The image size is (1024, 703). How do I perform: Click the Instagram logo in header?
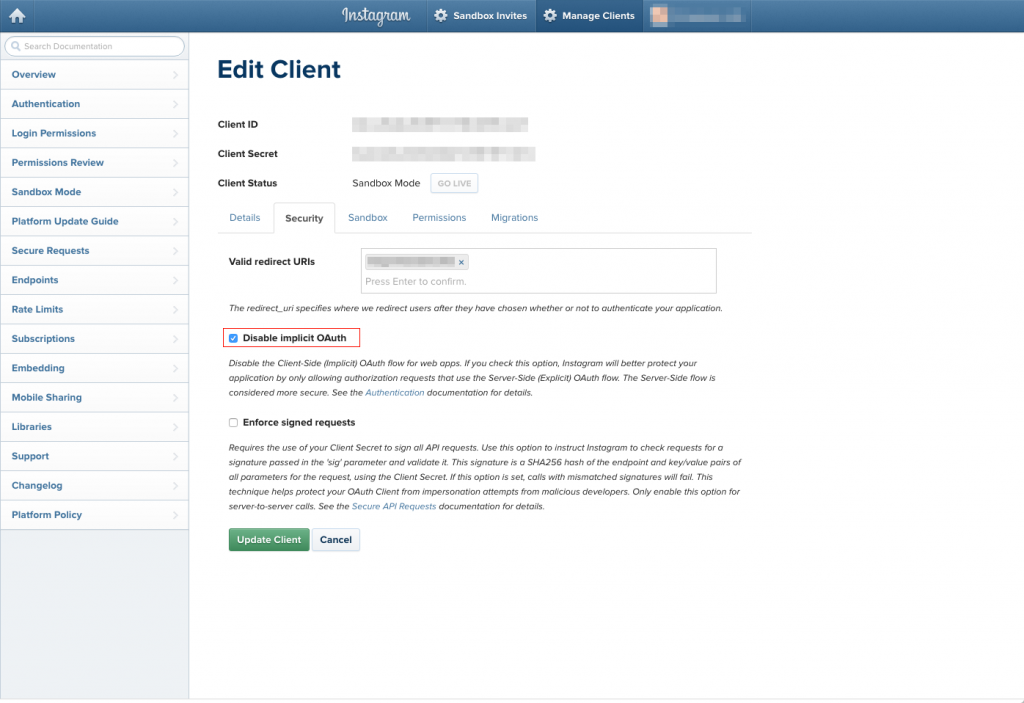376,15
